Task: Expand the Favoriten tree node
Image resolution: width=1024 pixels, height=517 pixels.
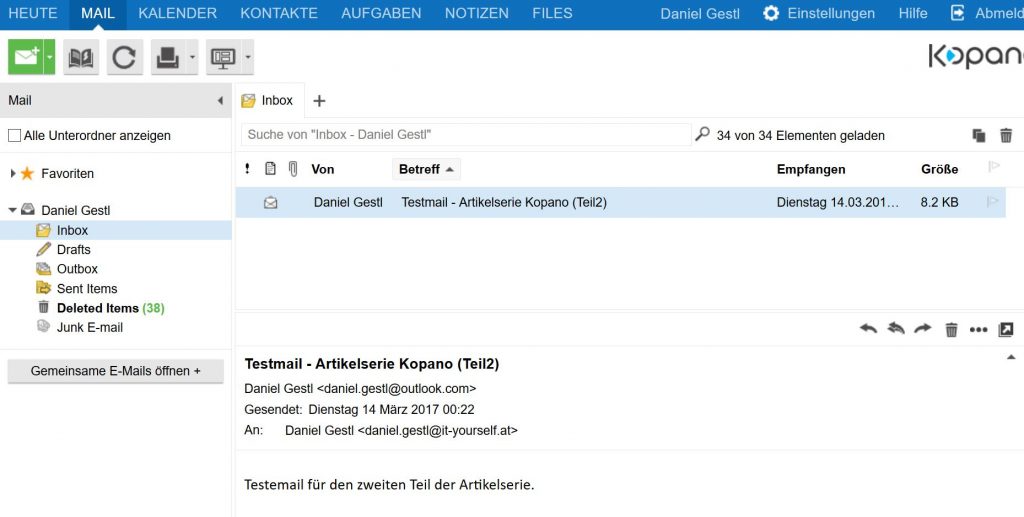Action: [x=13, y=173]
